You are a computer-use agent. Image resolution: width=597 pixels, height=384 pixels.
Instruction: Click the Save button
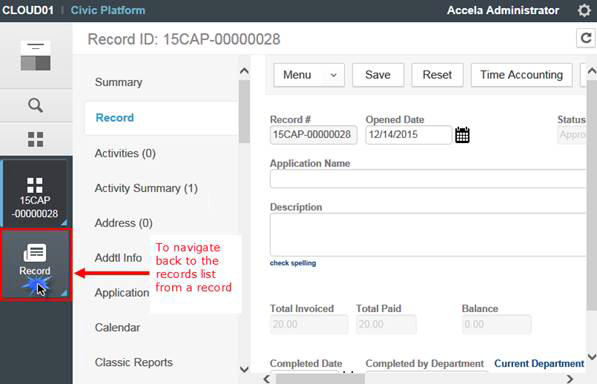click(378, 75)
